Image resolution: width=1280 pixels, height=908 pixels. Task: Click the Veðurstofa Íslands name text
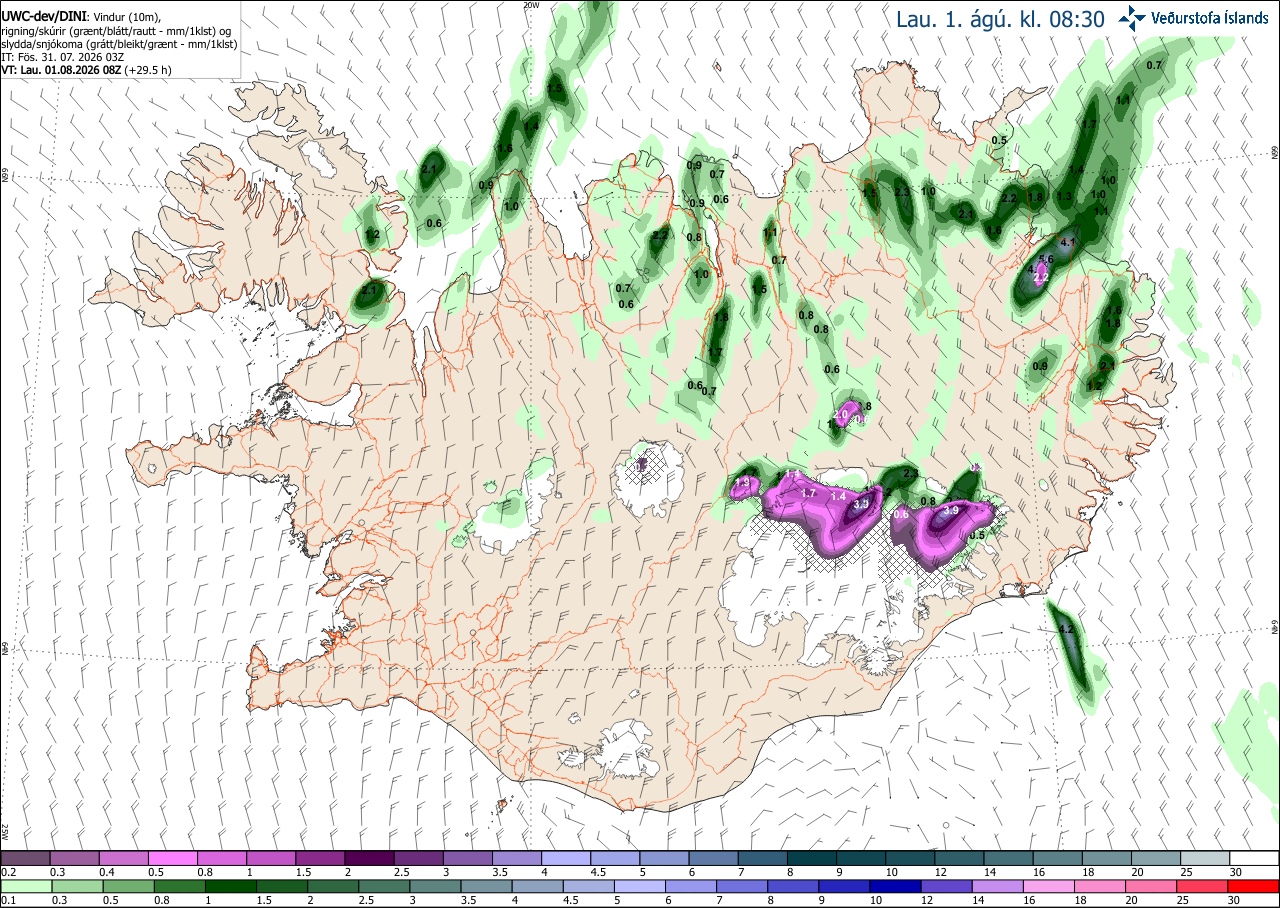pyautogui.click(x=1210, y=17)
